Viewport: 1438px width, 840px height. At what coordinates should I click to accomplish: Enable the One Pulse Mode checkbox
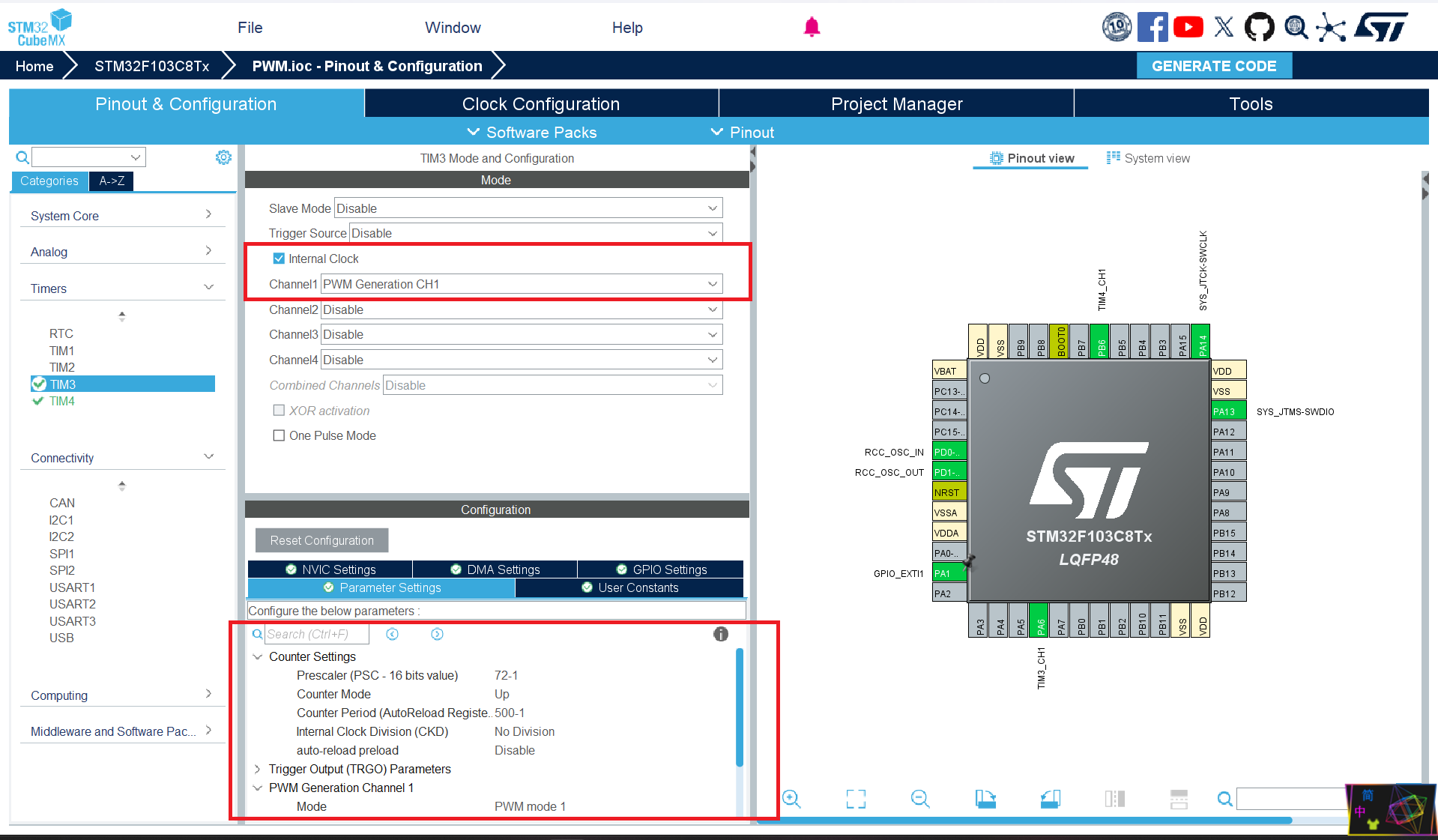point(279,435)
